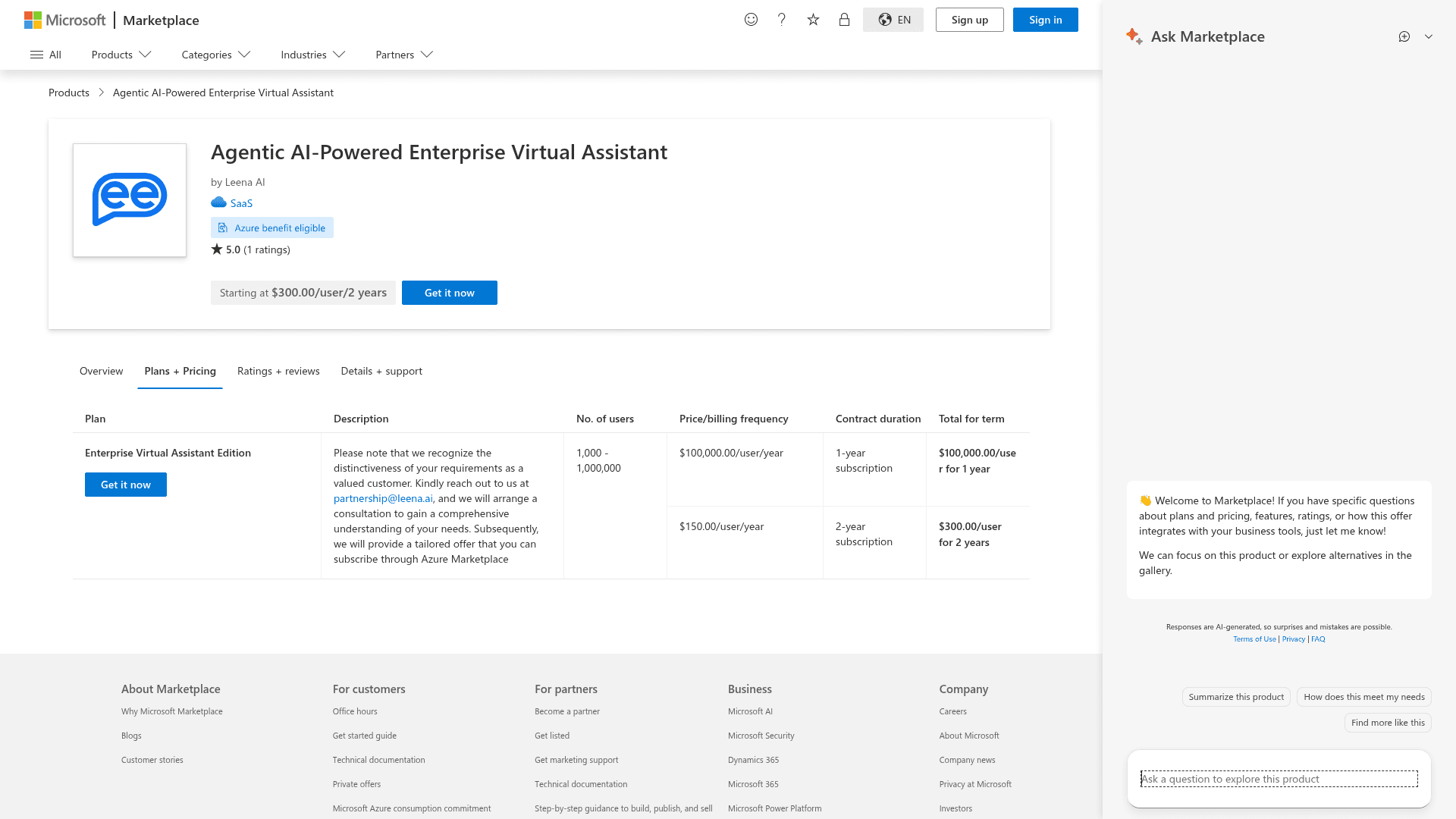Open the feedback smiley icon

tap(751, 20)
